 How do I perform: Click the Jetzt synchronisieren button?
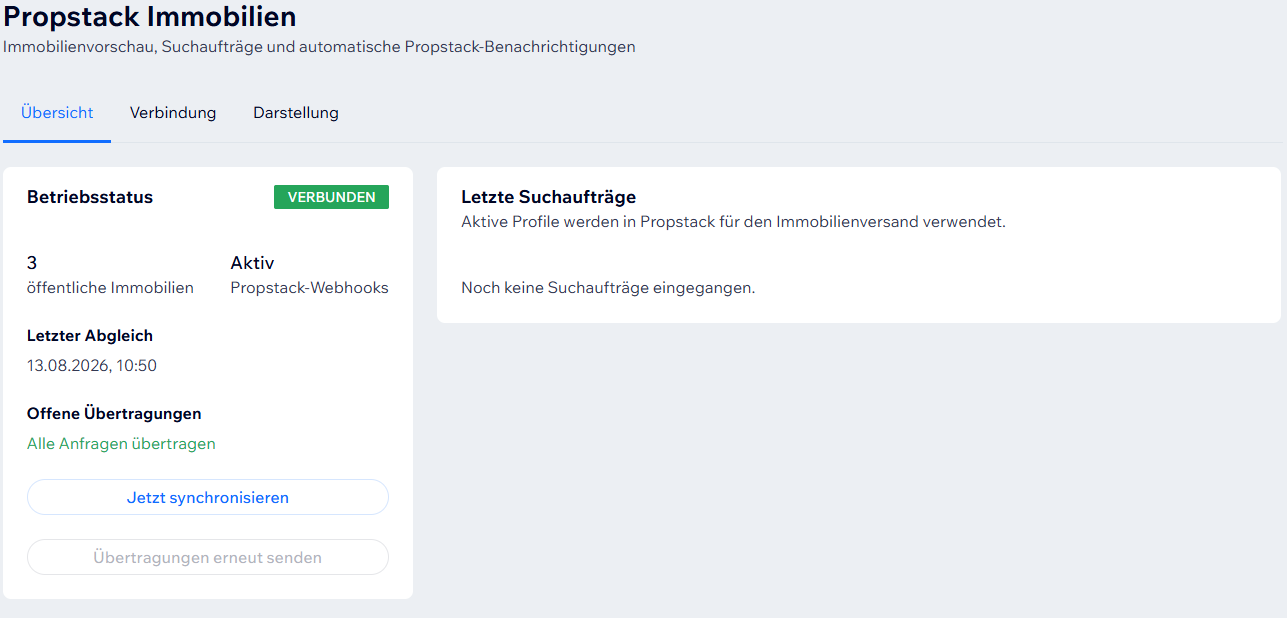point(208,497)
